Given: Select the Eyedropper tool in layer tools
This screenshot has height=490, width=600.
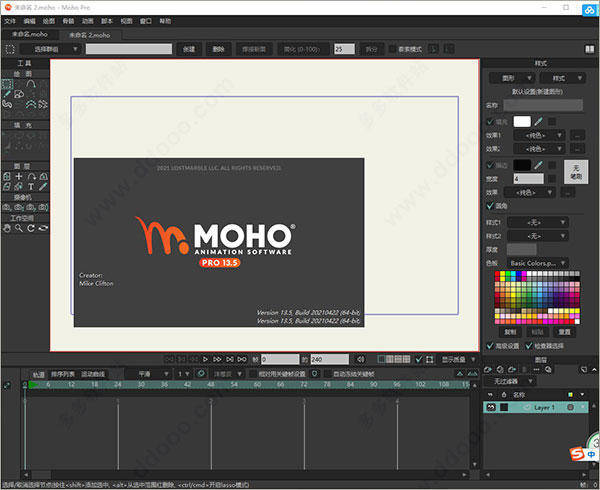Looking at the screenshot, I should tap(43, 187).
